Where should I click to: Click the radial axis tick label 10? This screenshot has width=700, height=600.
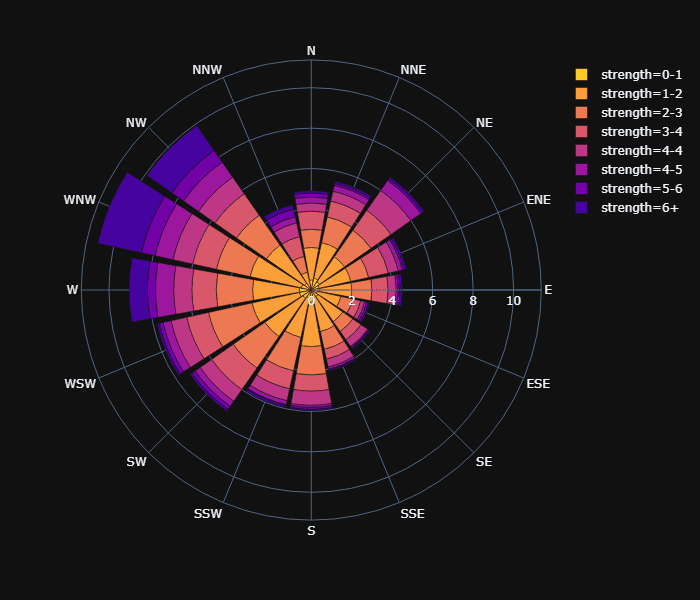pos(514,302)
